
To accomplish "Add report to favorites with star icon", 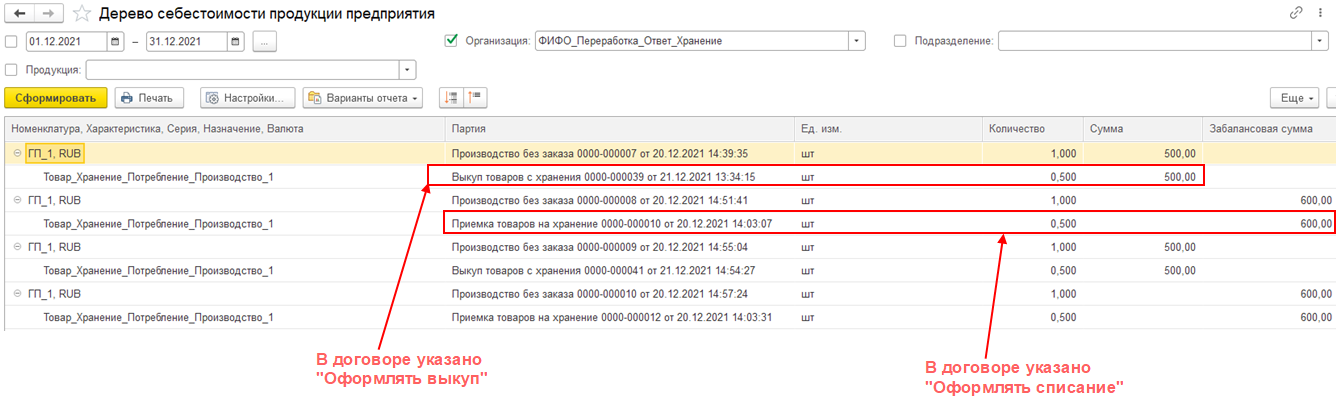I will click(x=83, y=14).
